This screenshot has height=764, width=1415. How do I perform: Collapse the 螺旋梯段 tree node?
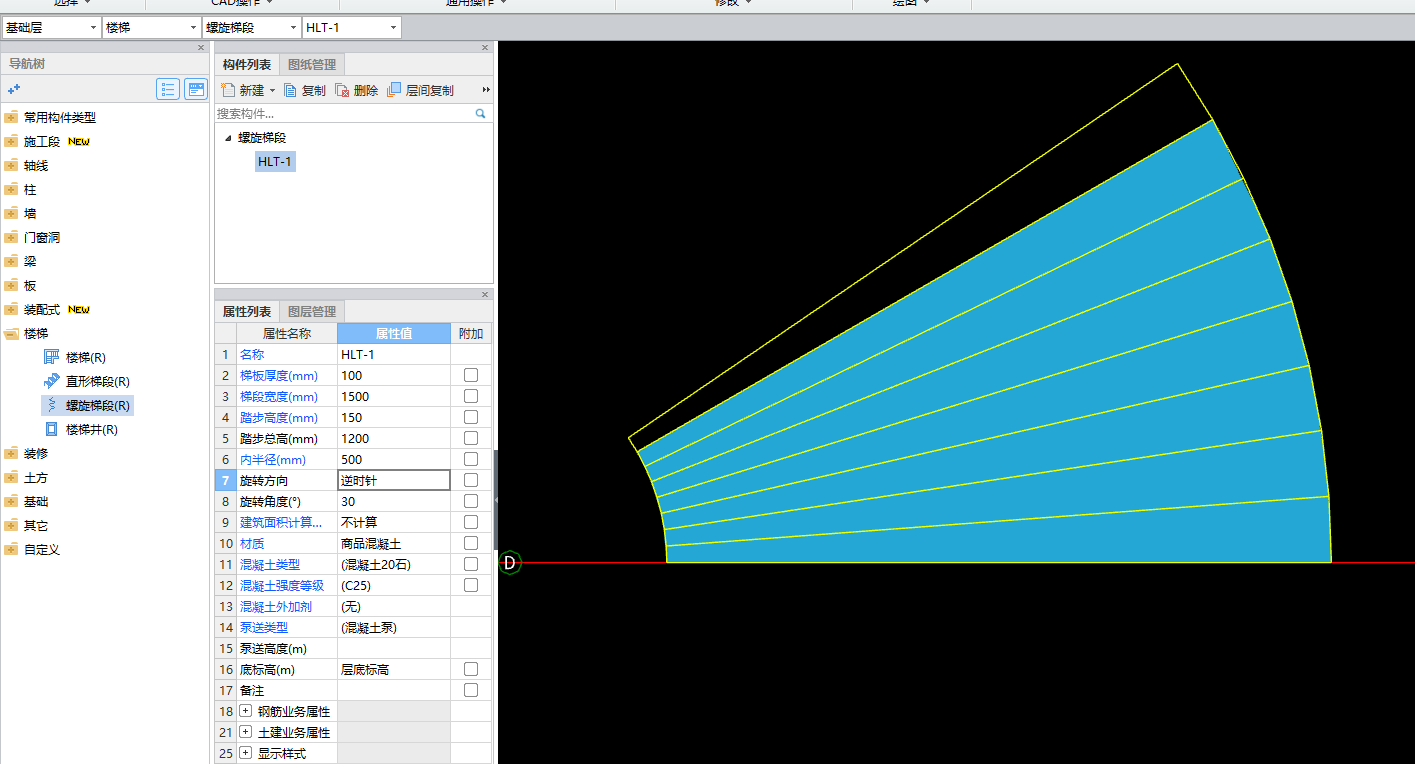tap(227, 138)
